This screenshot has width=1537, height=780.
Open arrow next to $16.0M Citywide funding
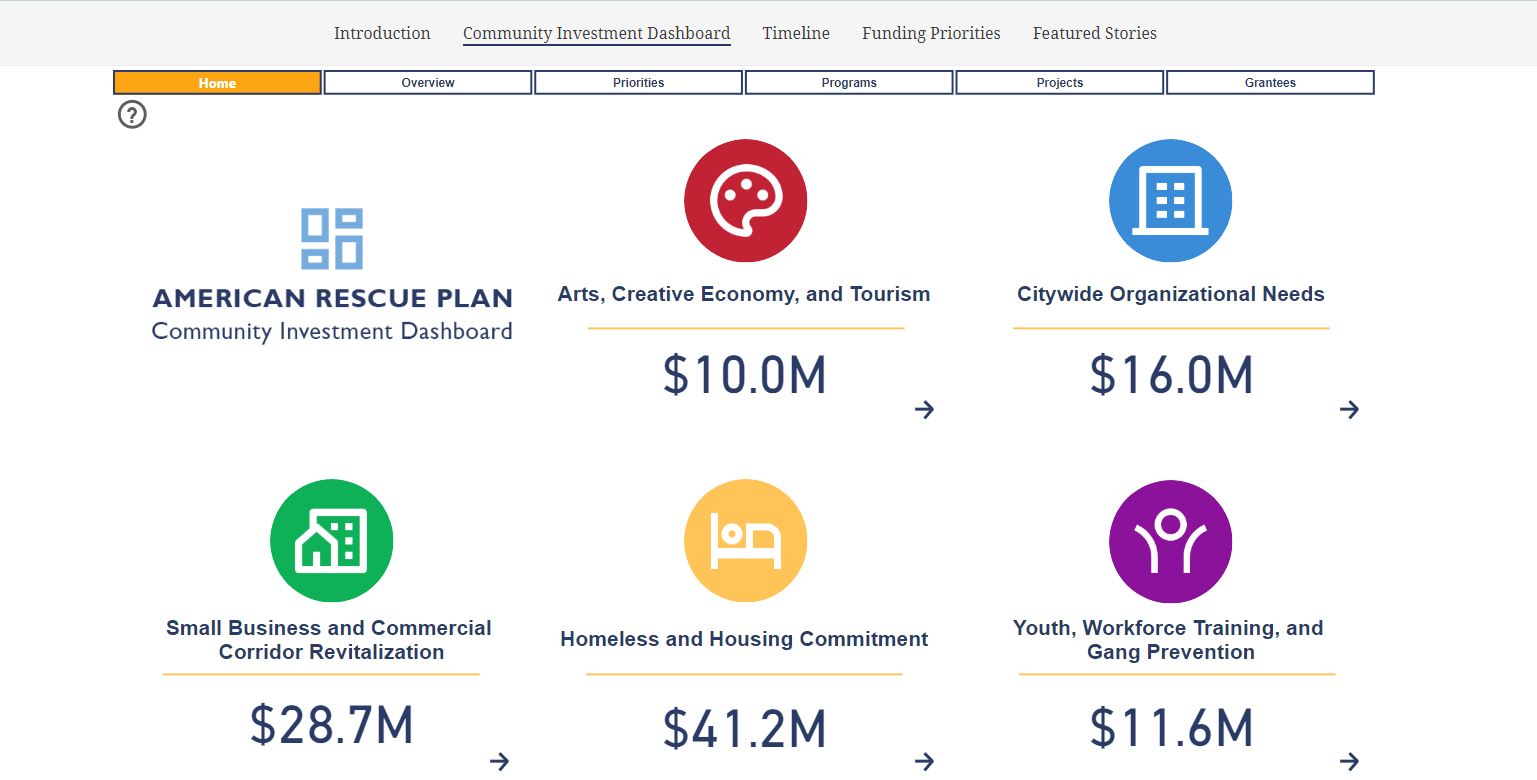click(x=1349, y=409)
